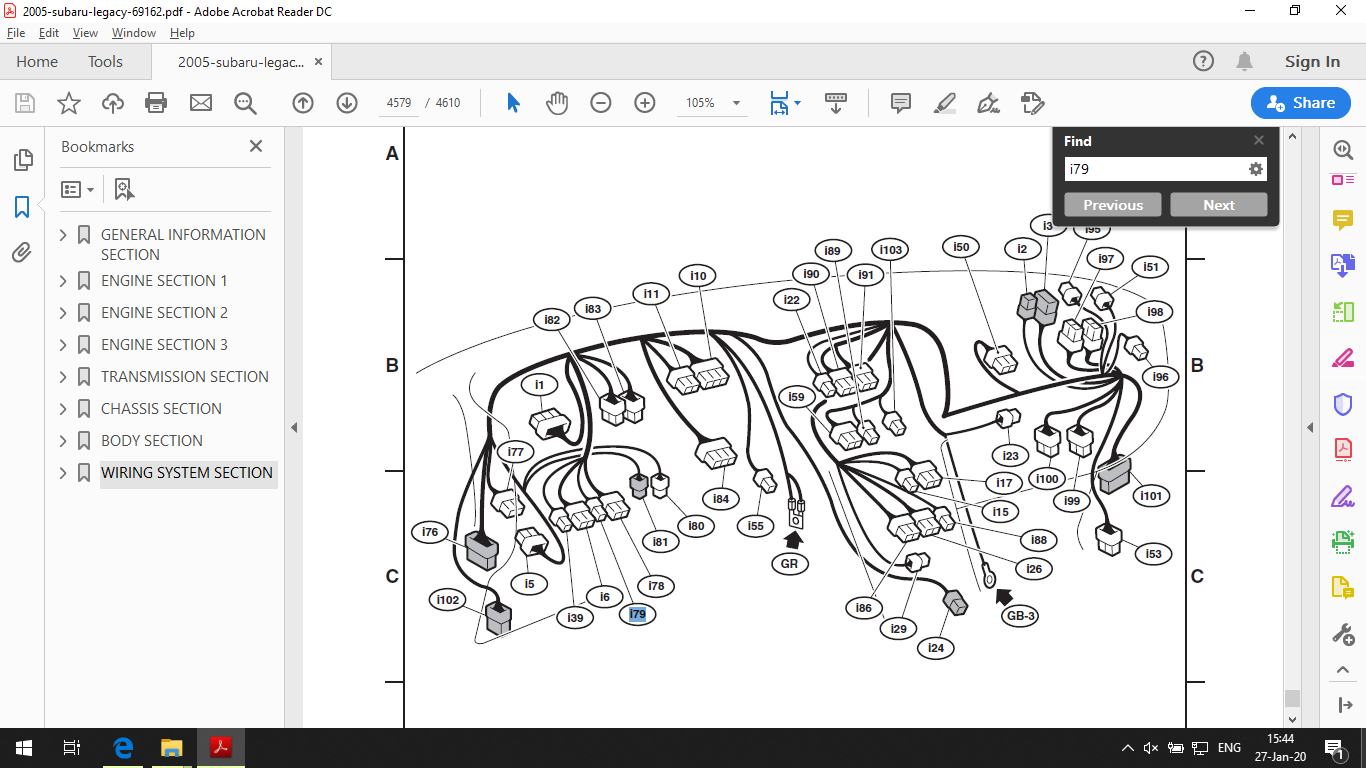This screenshot has height=768, width=1366.
Task: Select the arrow selection tool
Action: click(x=513, y=103)
